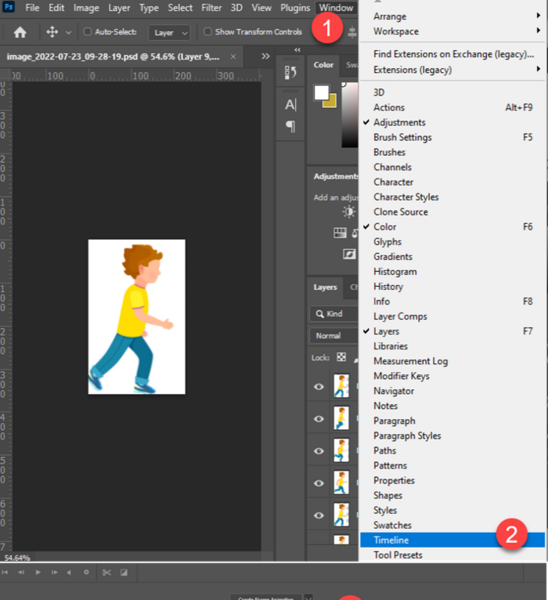Click the Photoshop Ps logo icon
The width and height of the screenshot is (548, 600).
pos(8,7)
